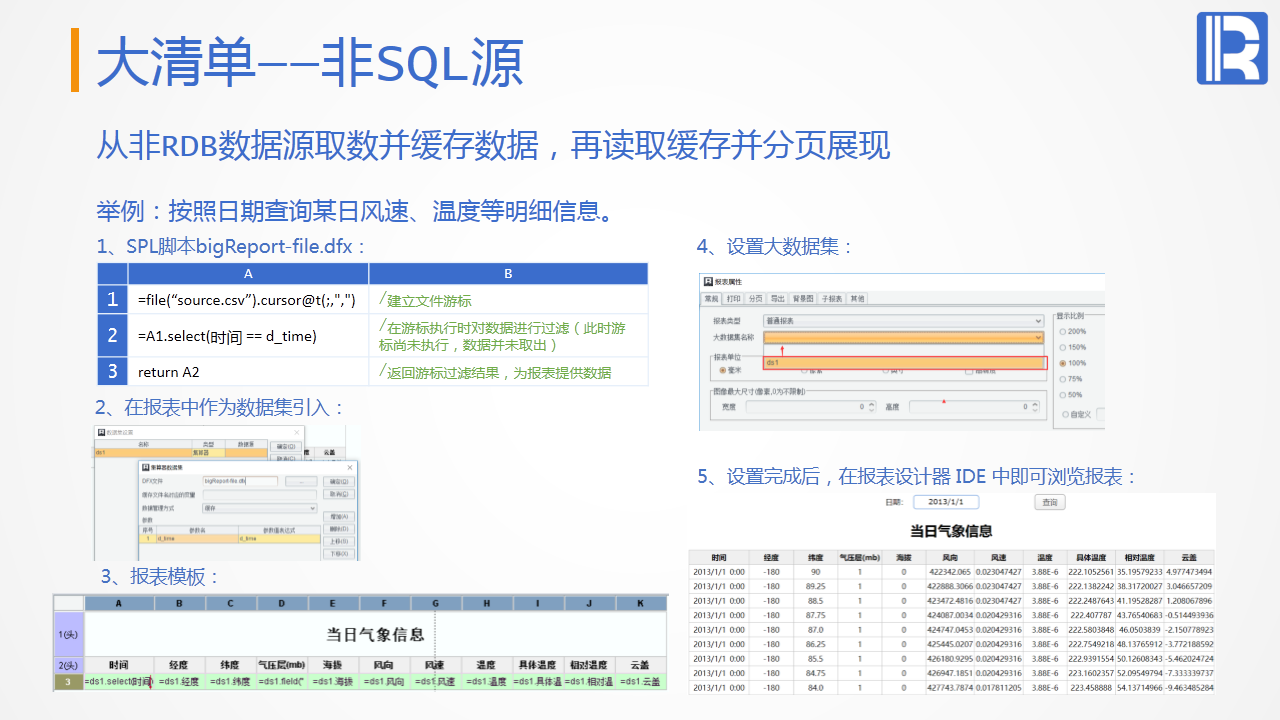Increase the 宽度 spinner value
The image size is (1280, 720).
click(x=870, y=403)
